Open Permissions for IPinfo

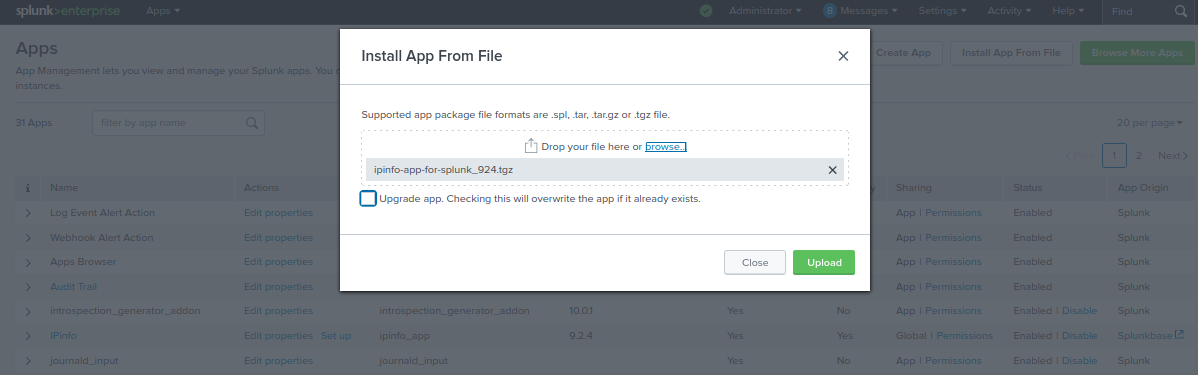click(964, 335)
